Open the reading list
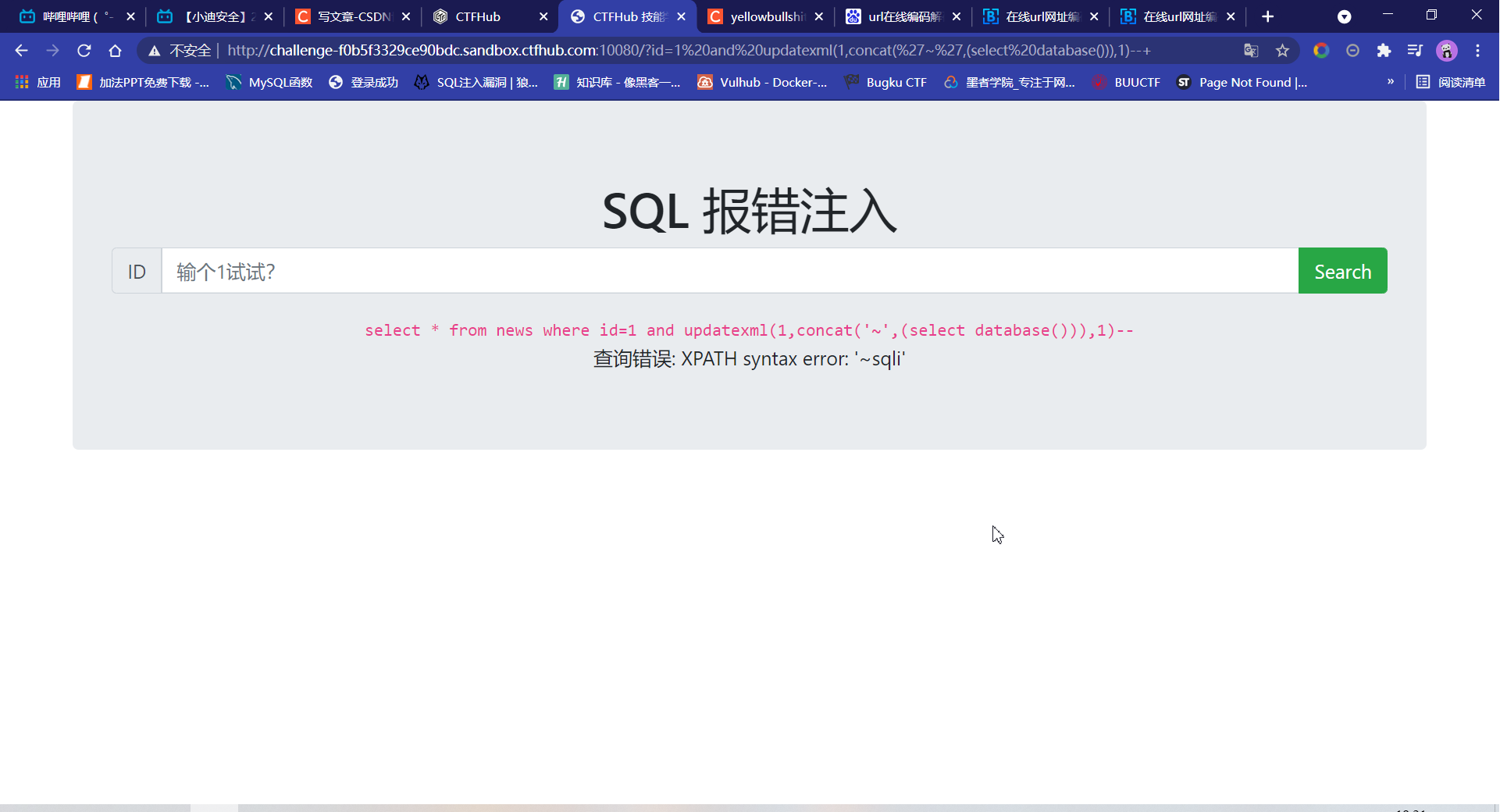1500x812 pixels. pyautogui.click(x=1451, y=82)
